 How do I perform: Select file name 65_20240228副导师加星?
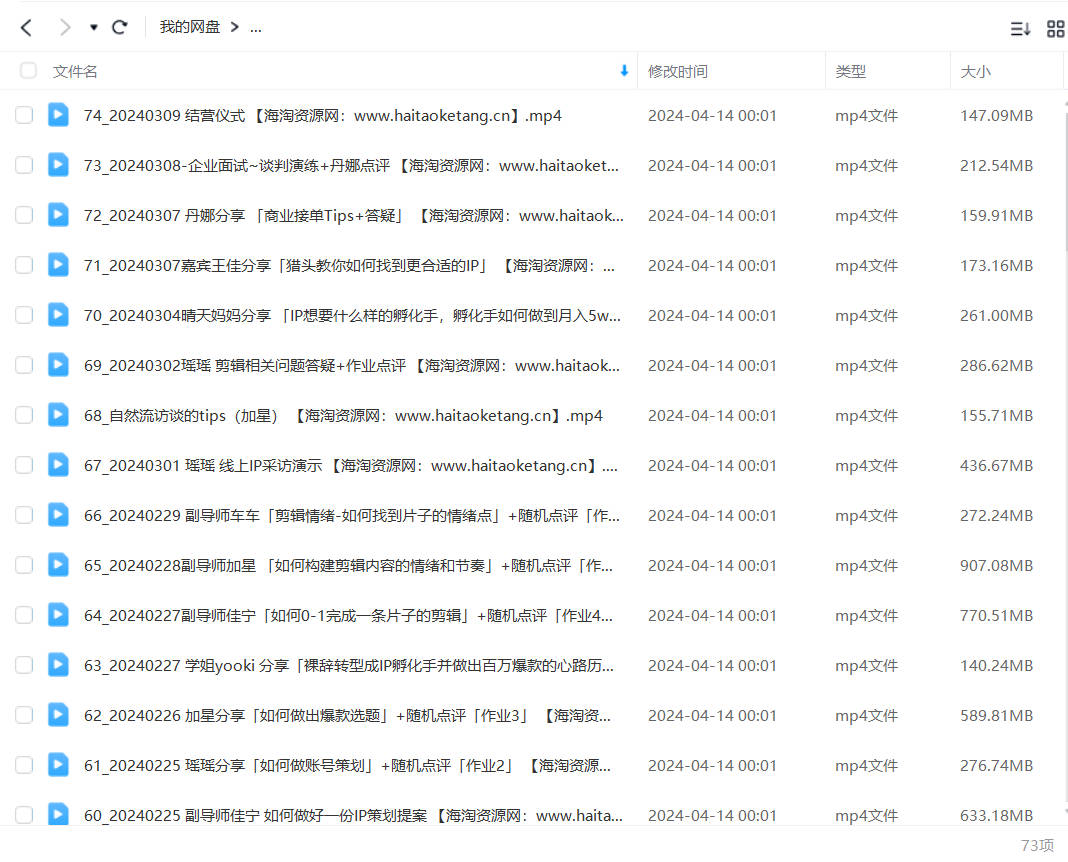tap(348, 566)
